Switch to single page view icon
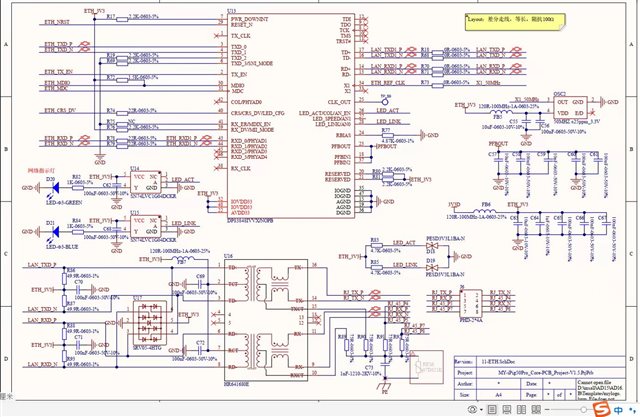Image resolution: width=640 pixels, height=417 pixels. [493, 409]
